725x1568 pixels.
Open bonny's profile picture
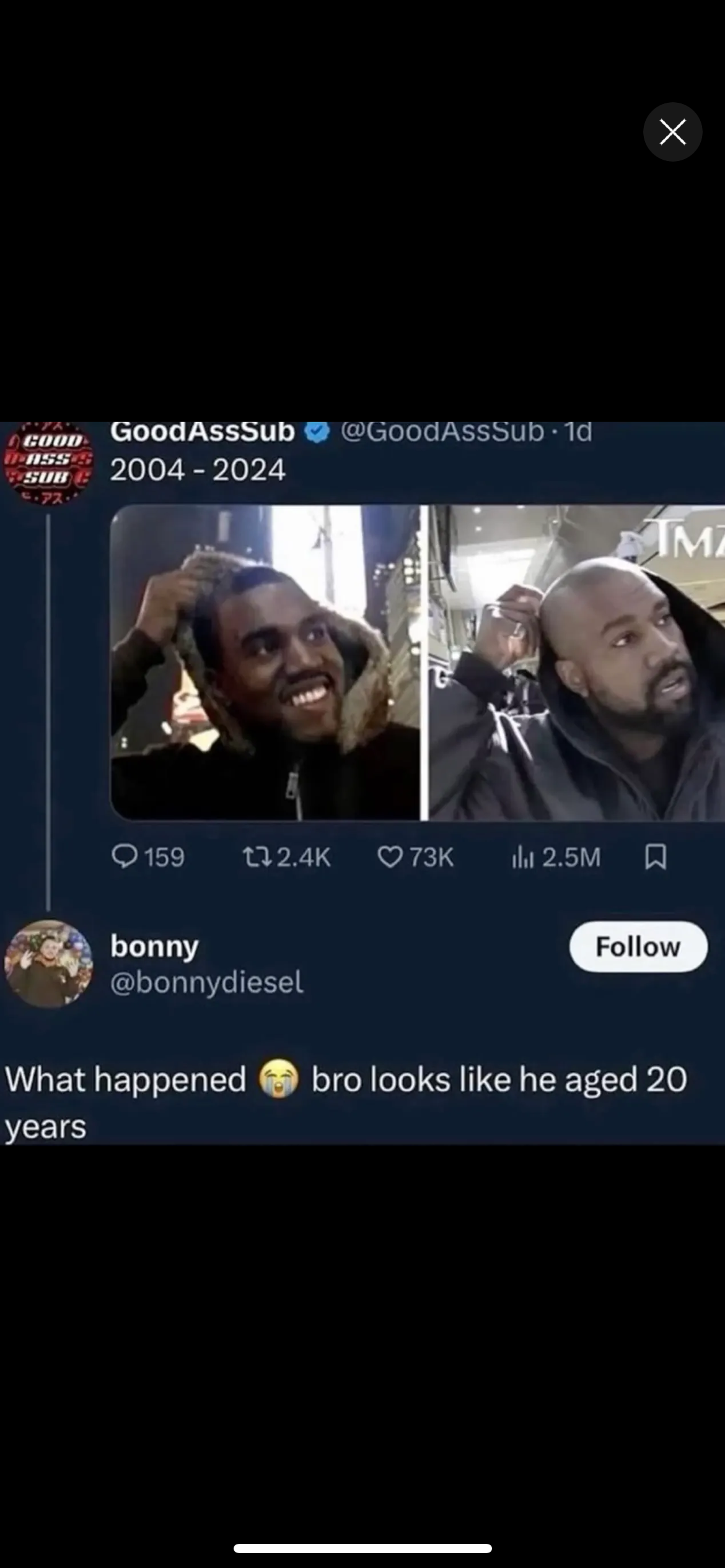coord(48,964)
